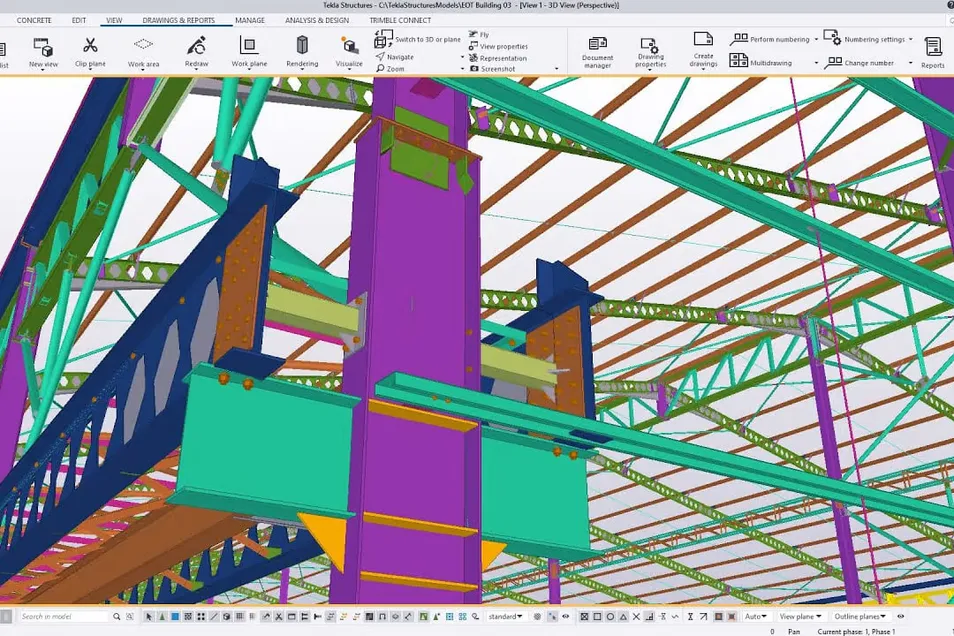
Task: Open Drawing properties
Action: click(650, 46)
